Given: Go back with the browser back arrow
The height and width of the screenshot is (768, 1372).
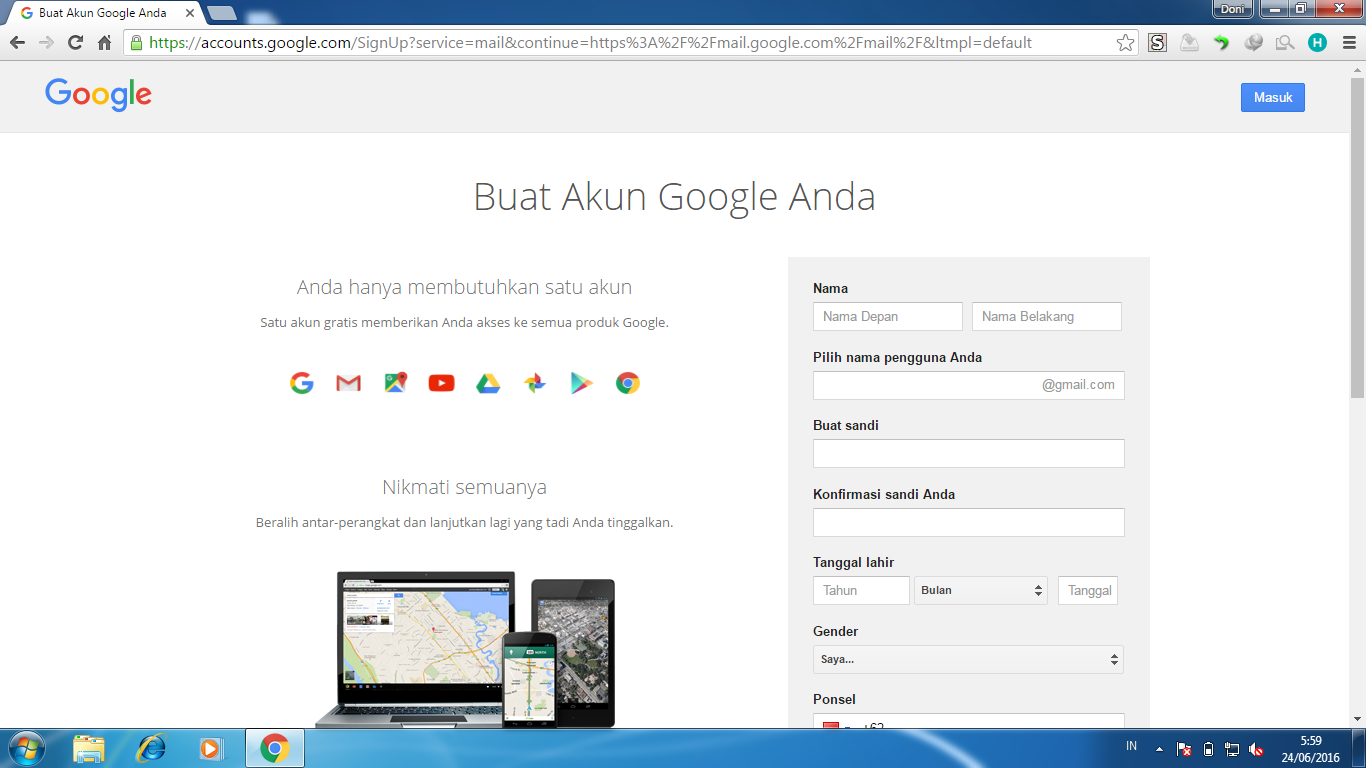Looking at the screenshot, I should (x=17, y=43).
